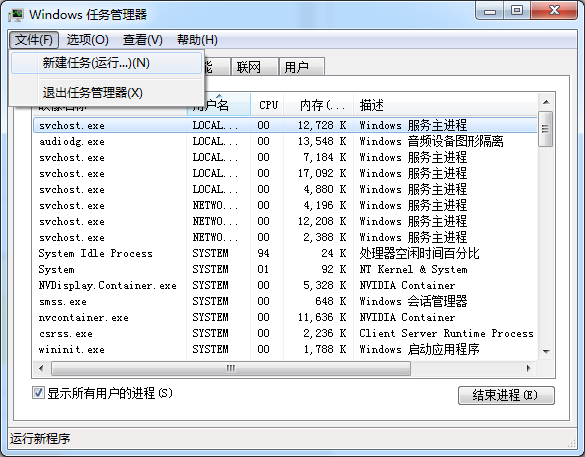Click the horizontal scroll right arrow
This screenshot has height=457, width=585.
pos(528,369)
